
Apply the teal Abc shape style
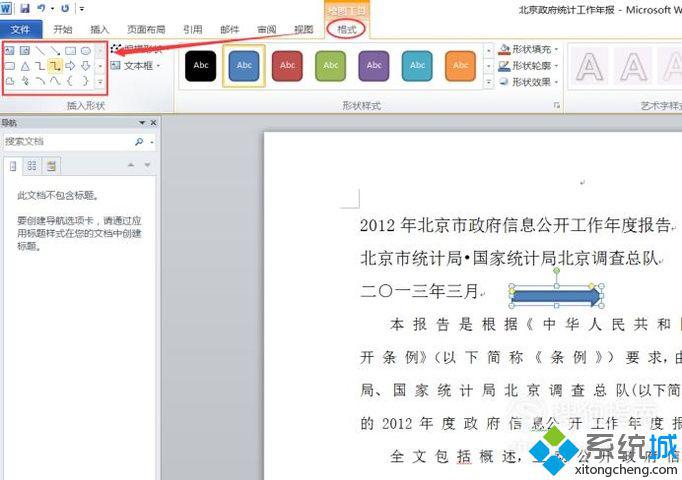417,66
